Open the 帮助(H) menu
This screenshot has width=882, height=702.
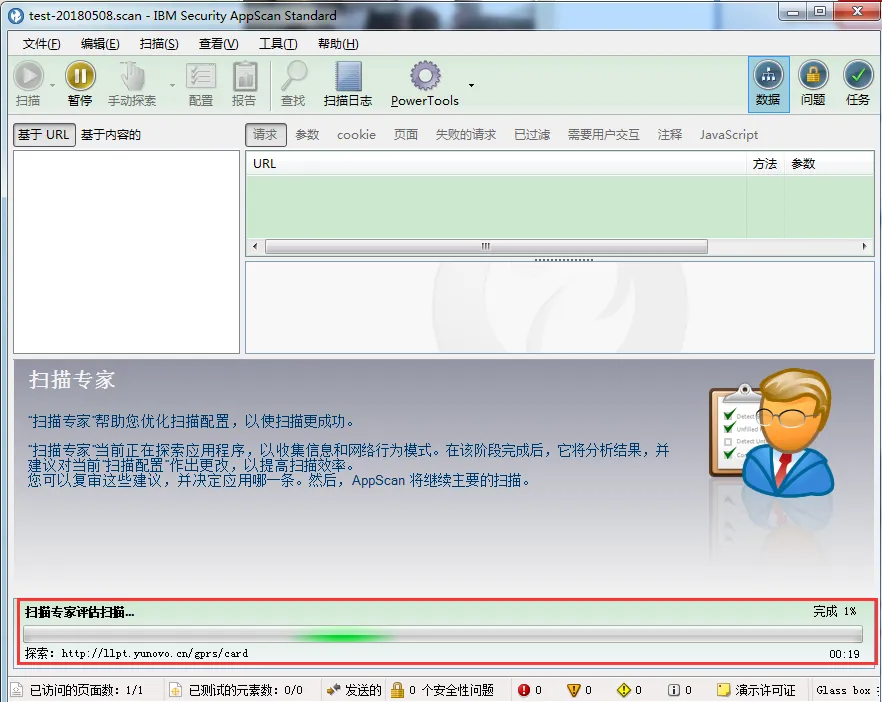(338, 44)
